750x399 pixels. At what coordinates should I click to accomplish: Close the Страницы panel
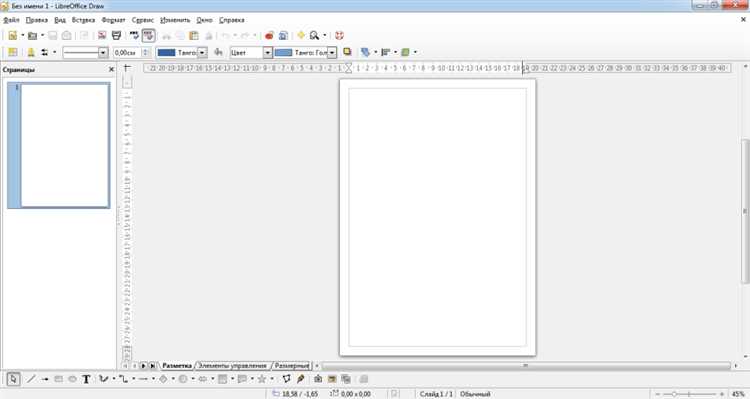tap(111, 69)
